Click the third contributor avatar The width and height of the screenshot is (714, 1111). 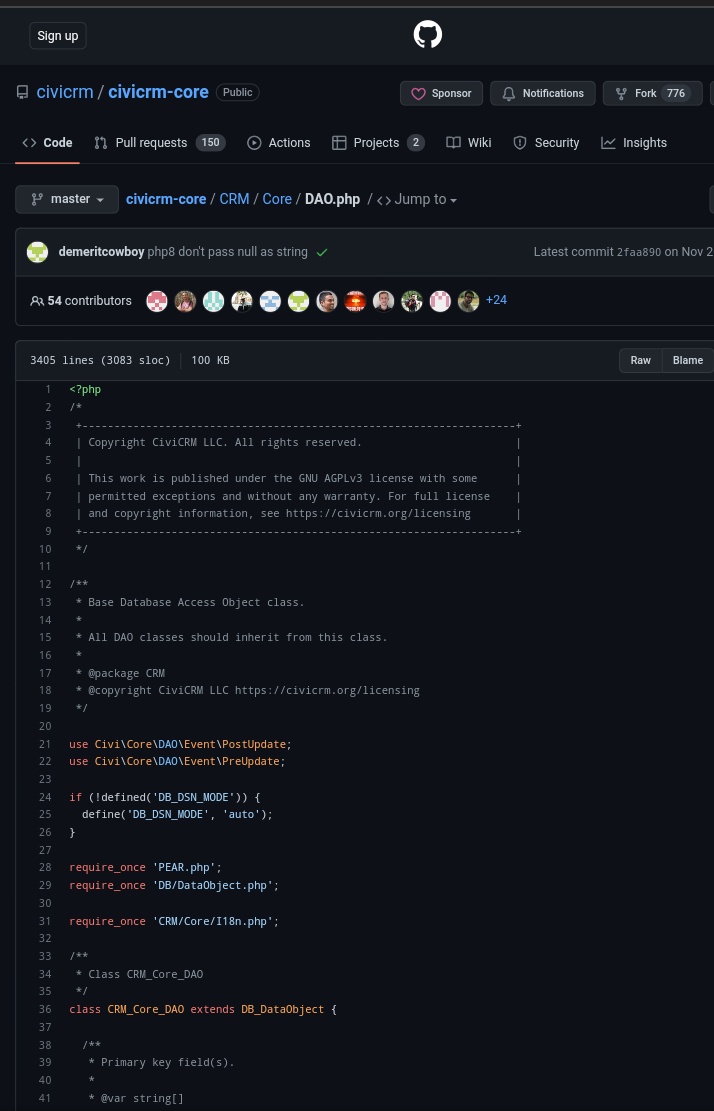pyautogui.click(x=214, y=301)
